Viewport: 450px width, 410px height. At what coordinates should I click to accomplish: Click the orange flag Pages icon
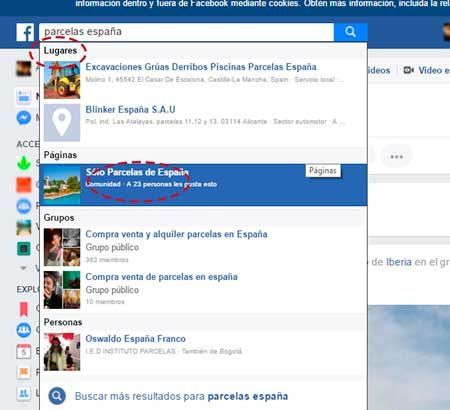(24, 372)
